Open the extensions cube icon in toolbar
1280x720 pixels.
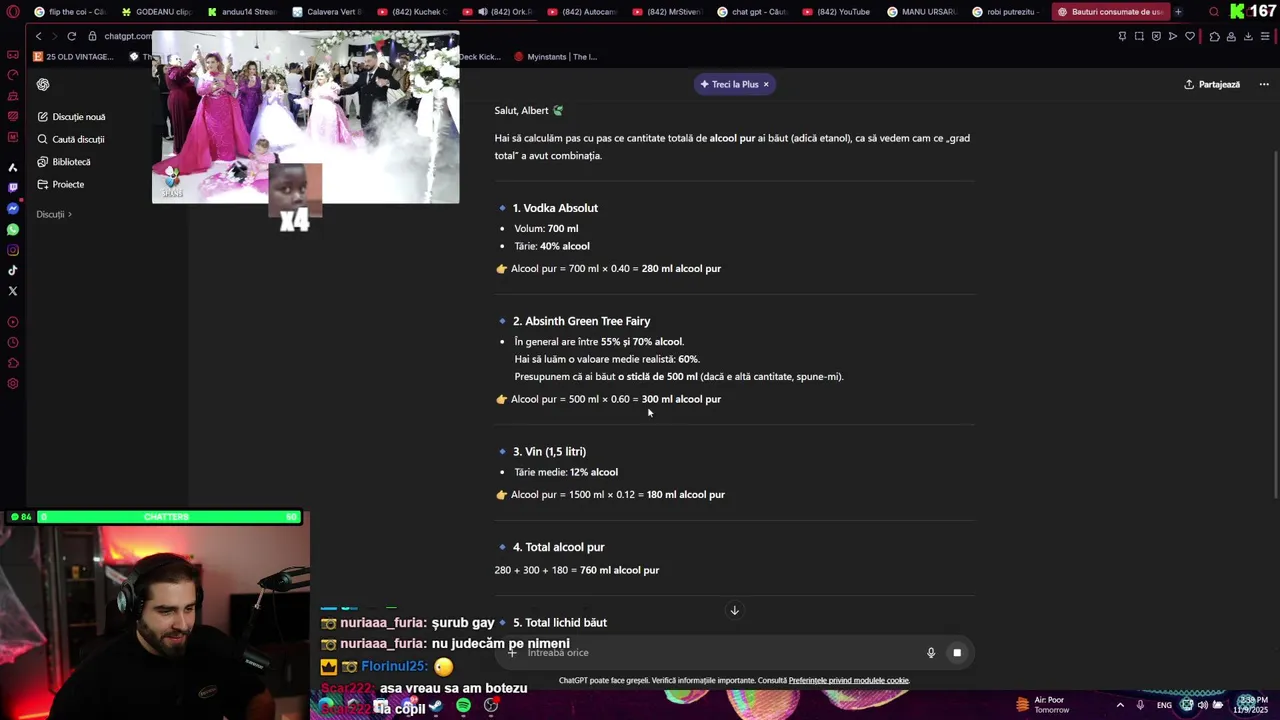[1214, 36]
